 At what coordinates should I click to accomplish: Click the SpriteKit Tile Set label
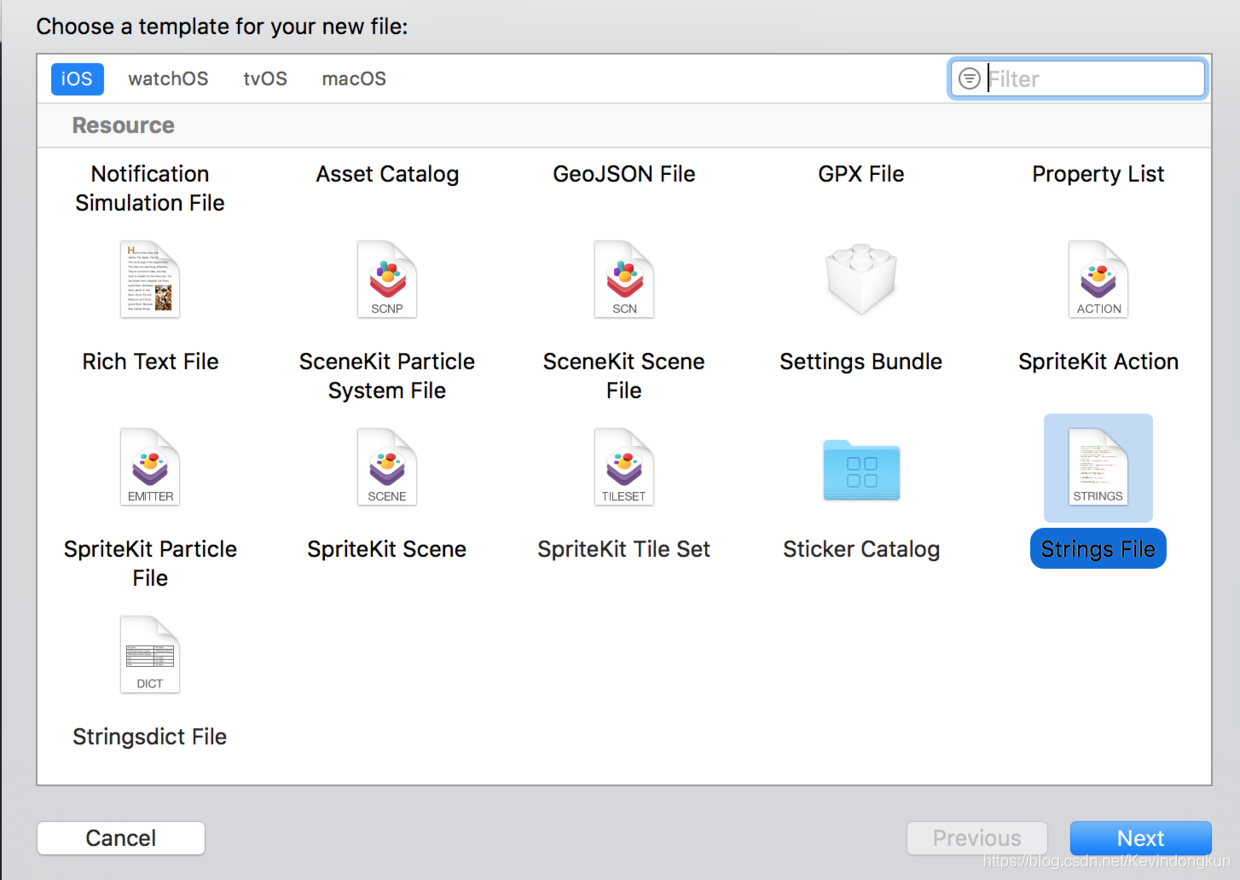624,549
